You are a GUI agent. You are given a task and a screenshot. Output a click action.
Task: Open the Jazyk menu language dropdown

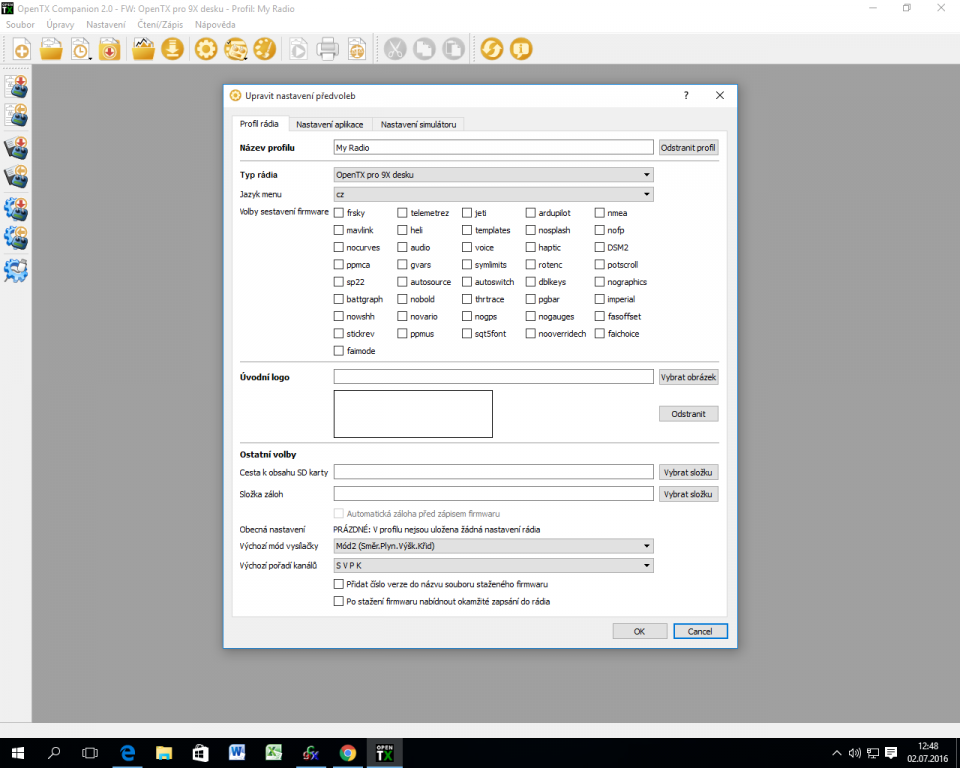(x=494, y=194)
